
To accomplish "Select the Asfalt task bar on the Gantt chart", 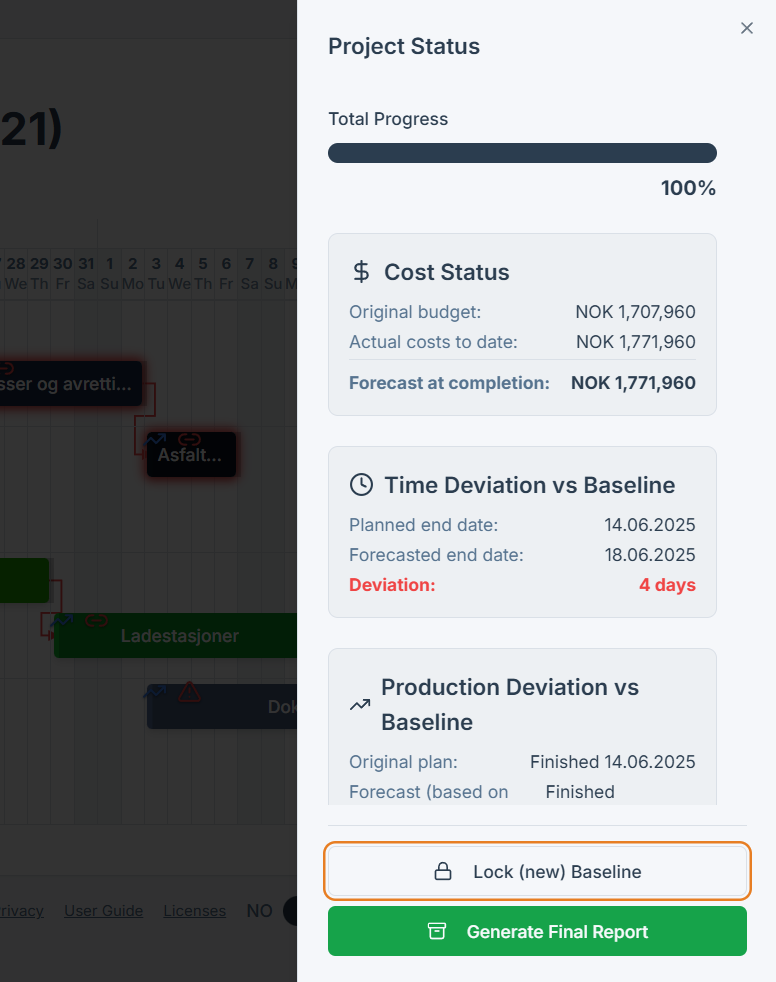I will coord(191,456).
